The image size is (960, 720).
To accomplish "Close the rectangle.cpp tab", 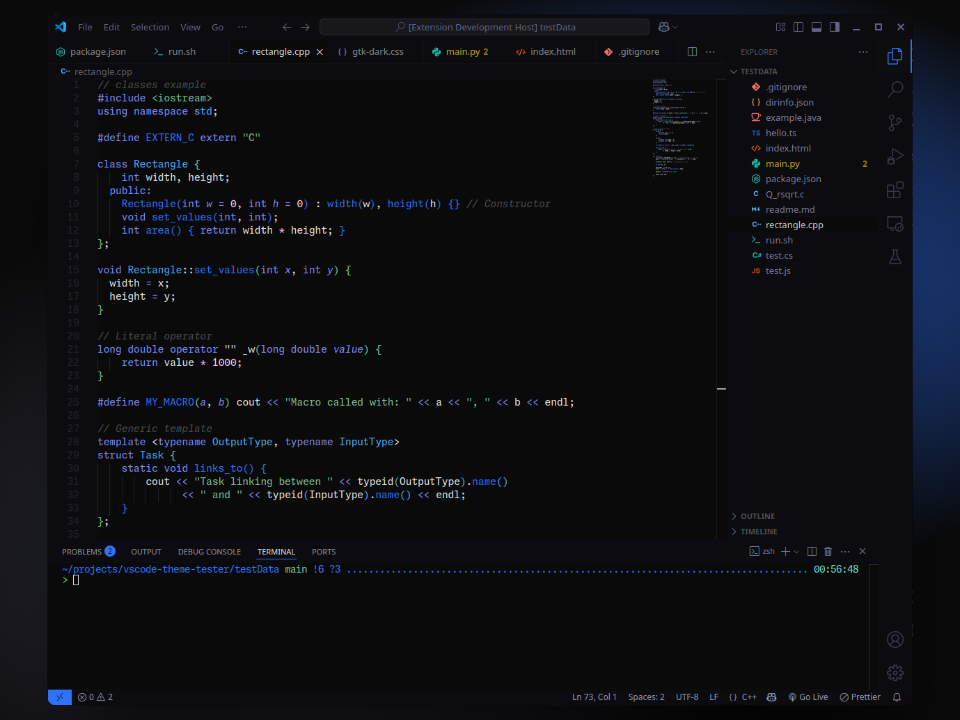I will 320,52.
